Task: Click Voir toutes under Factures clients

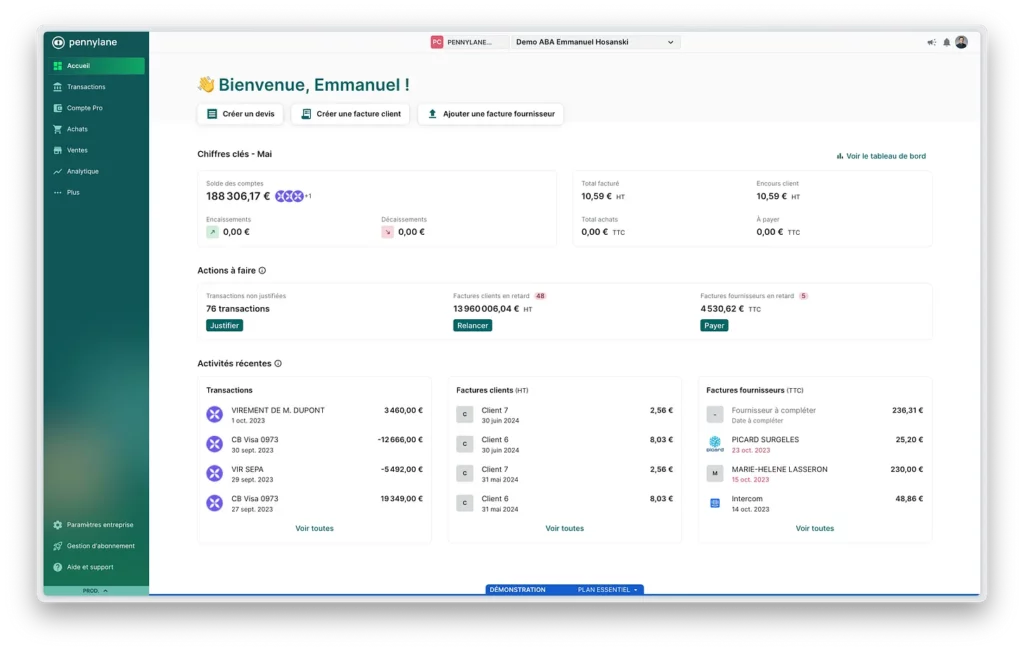Action: coord(564,529)
